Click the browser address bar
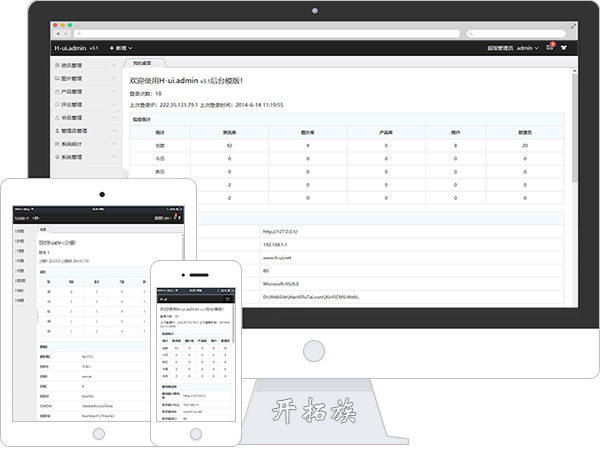600x450 pixels. pyautogui.click(x=267, y=34)
